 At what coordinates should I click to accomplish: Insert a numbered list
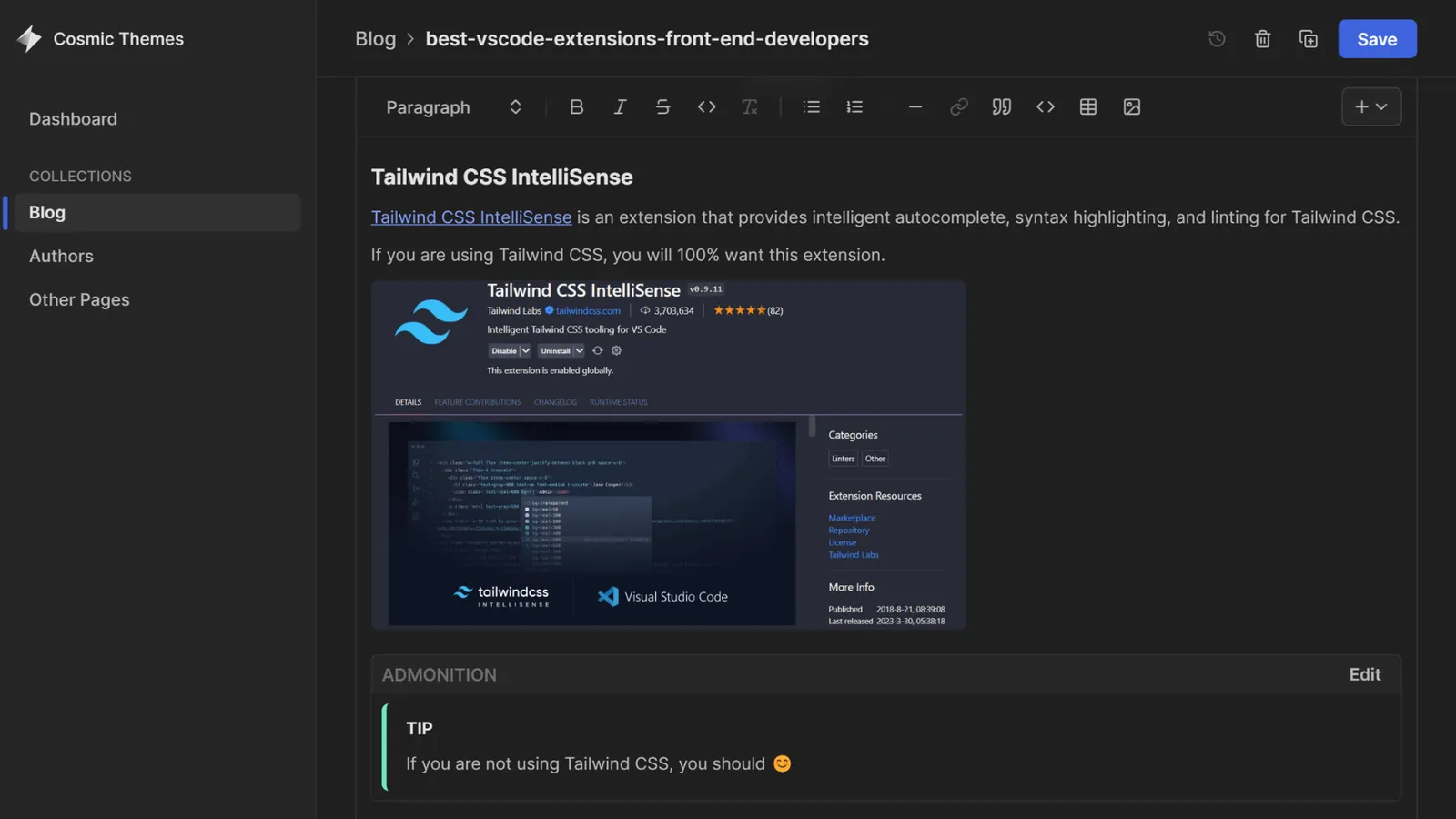point(854,107)
